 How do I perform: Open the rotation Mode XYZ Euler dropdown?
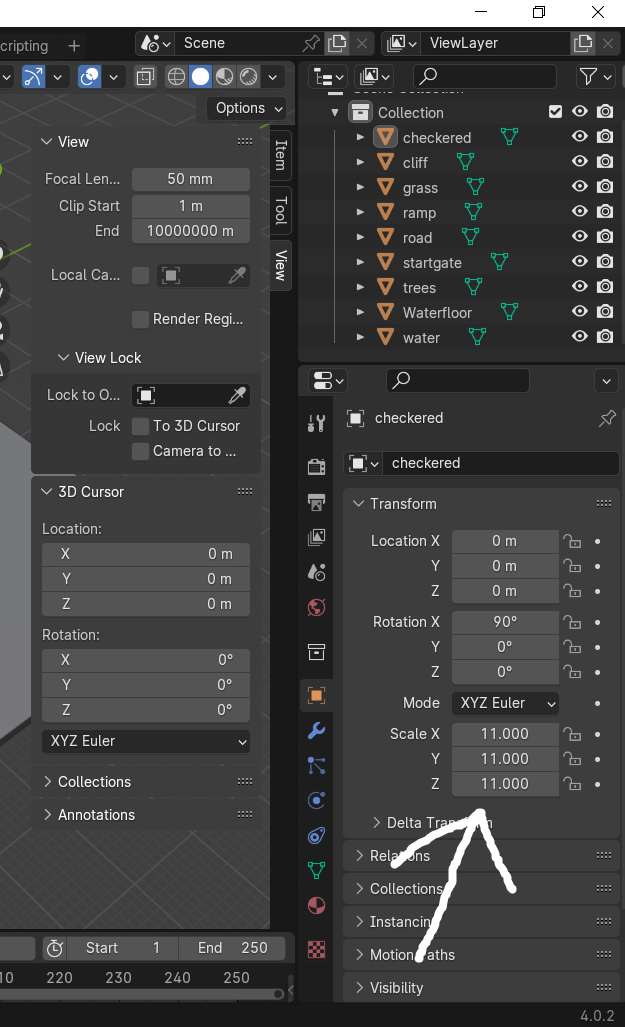(505, 703)
